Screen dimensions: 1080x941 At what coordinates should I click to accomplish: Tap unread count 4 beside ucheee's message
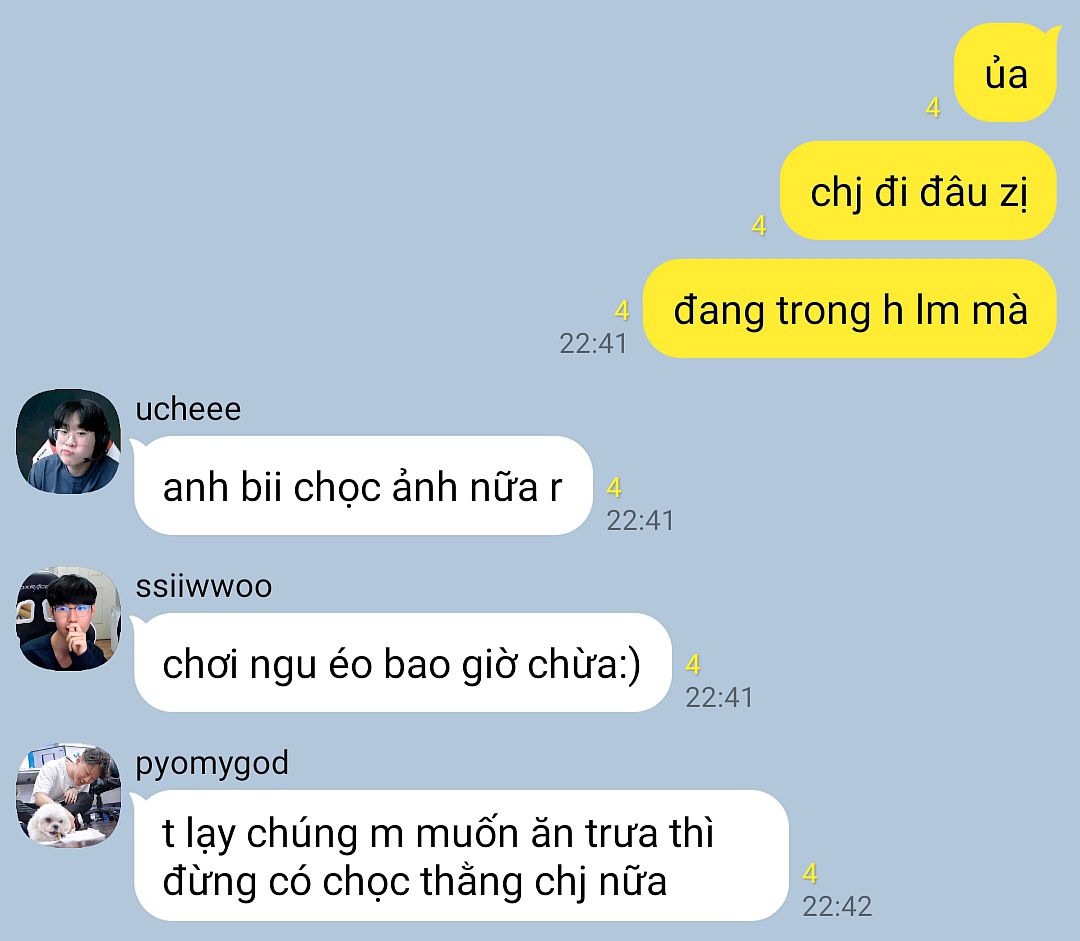point(614,488)
